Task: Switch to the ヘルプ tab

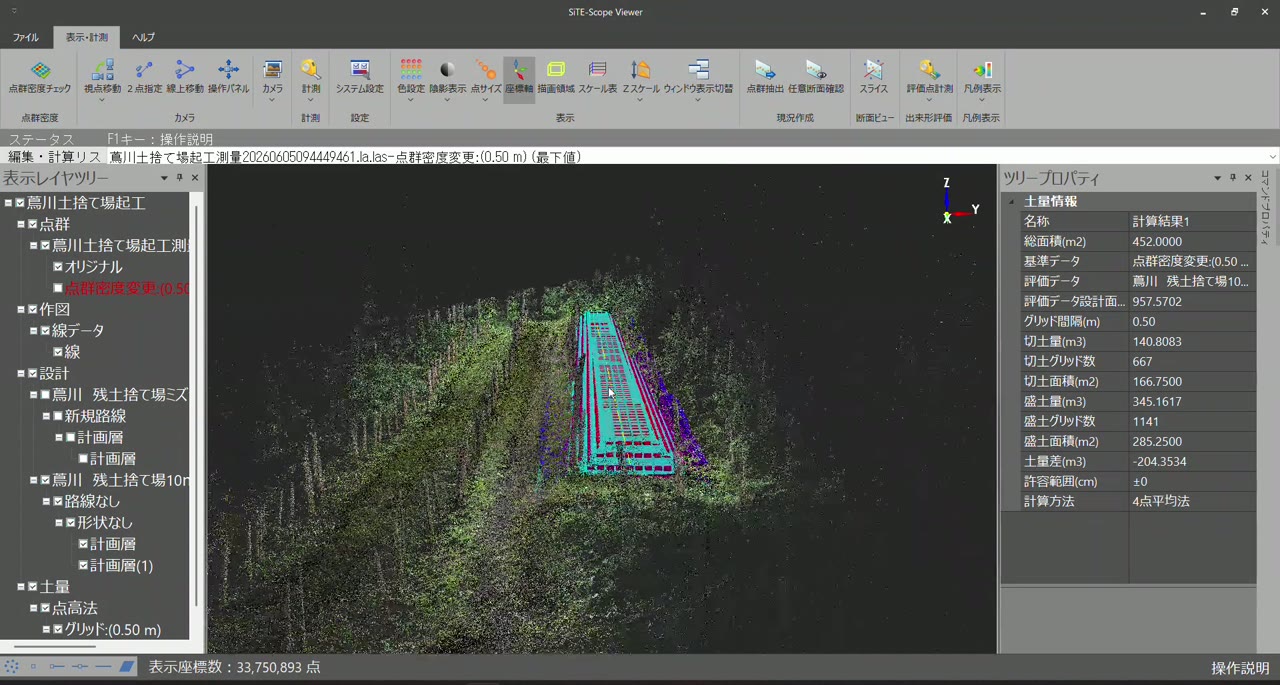Action: pos(143,37)
